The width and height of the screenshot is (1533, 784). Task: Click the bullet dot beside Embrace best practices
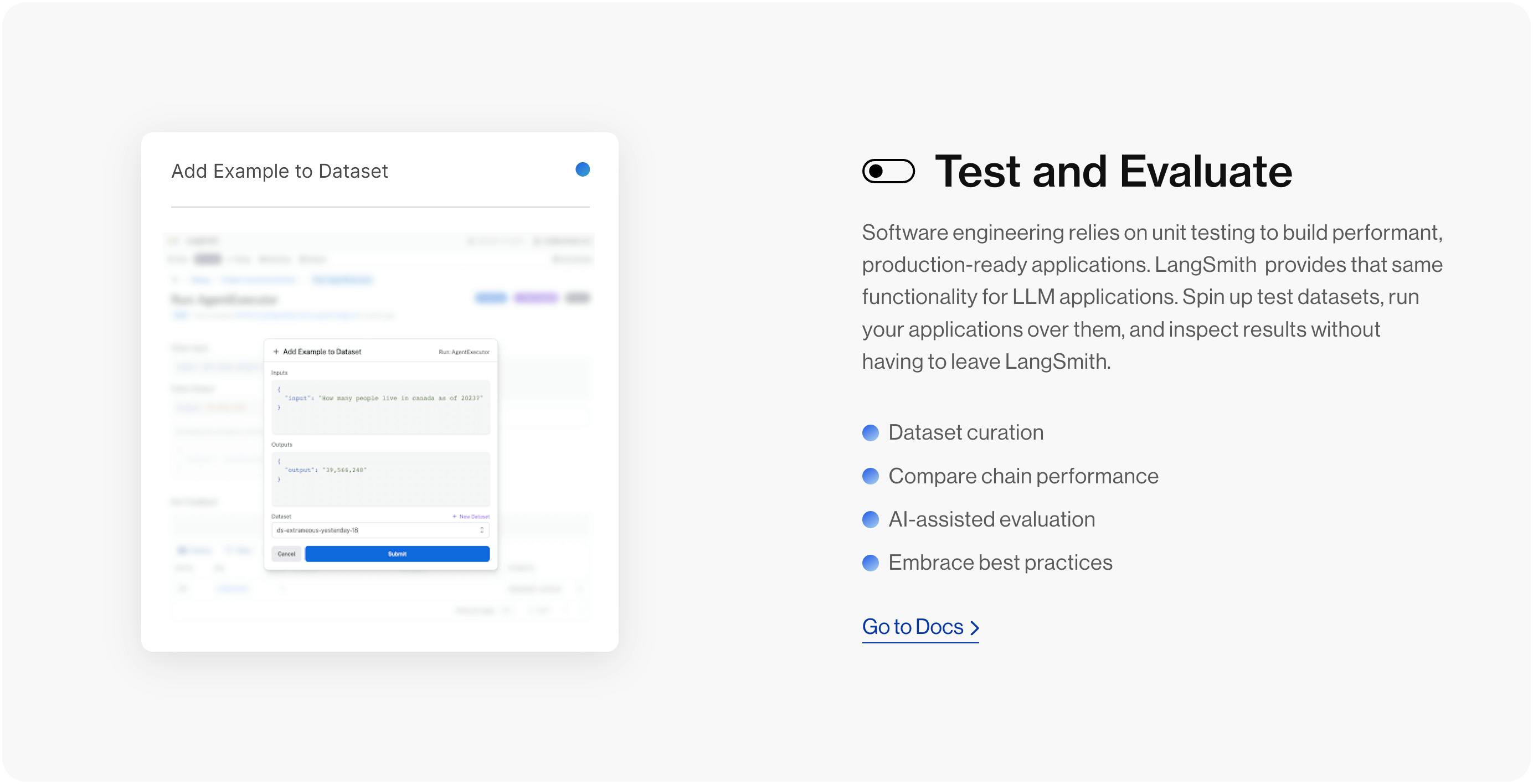coord(871,563)
